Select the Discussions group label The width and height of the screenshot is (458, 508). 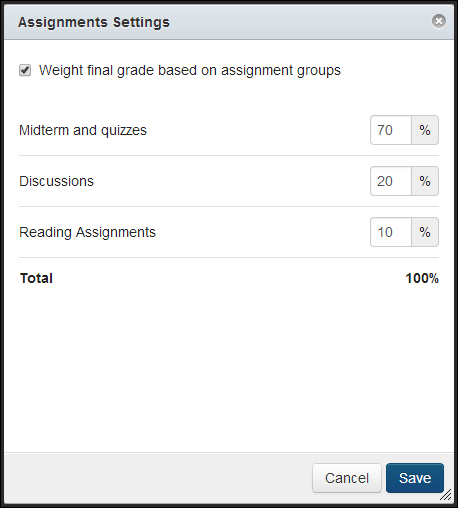click(56, 181)
